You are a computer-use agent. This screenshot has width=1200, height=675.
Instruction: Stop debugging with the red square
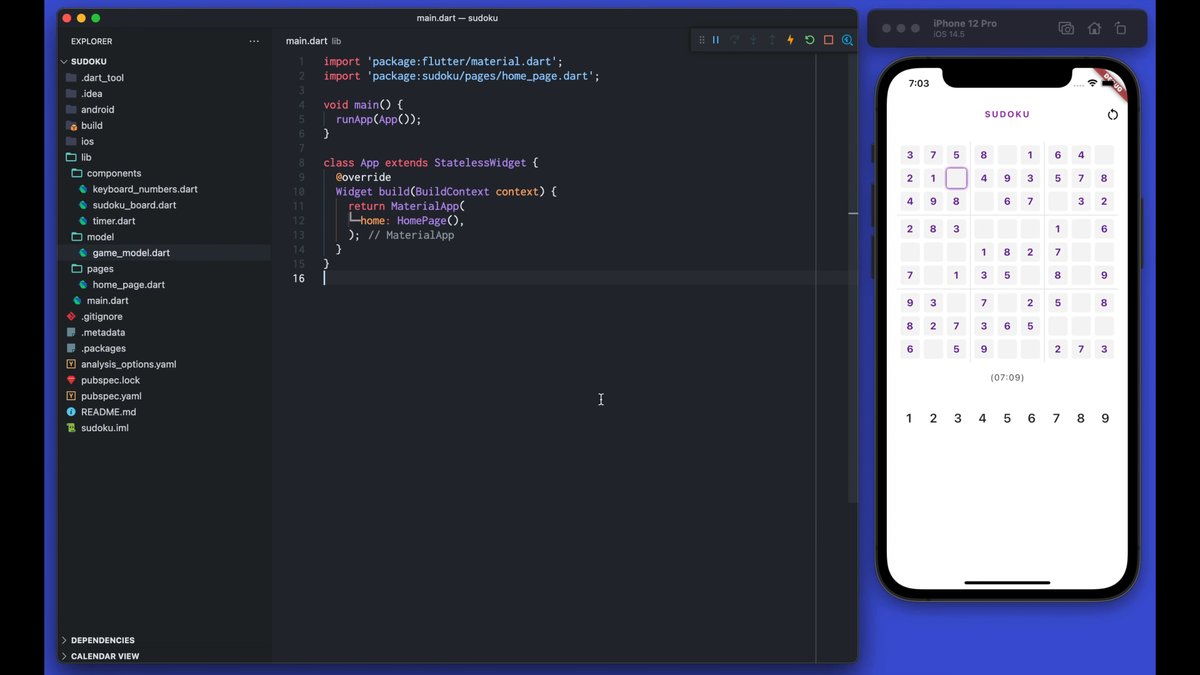pos(828,40)
